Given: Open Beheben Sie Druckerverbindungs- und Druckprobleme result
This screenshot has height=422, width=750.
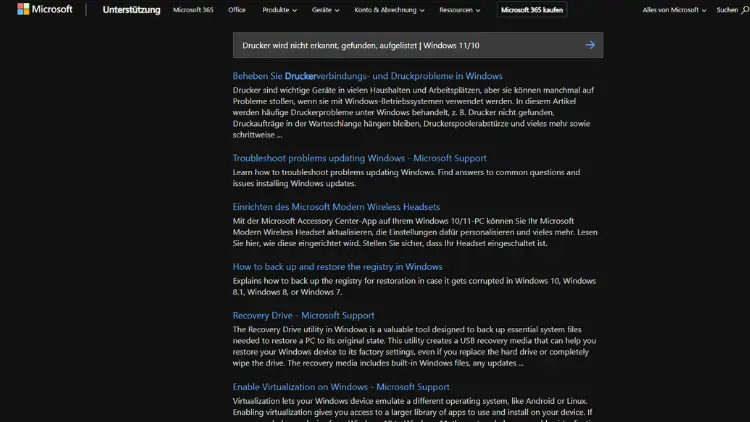Looking at the screenshot, I should coord(367,76).
